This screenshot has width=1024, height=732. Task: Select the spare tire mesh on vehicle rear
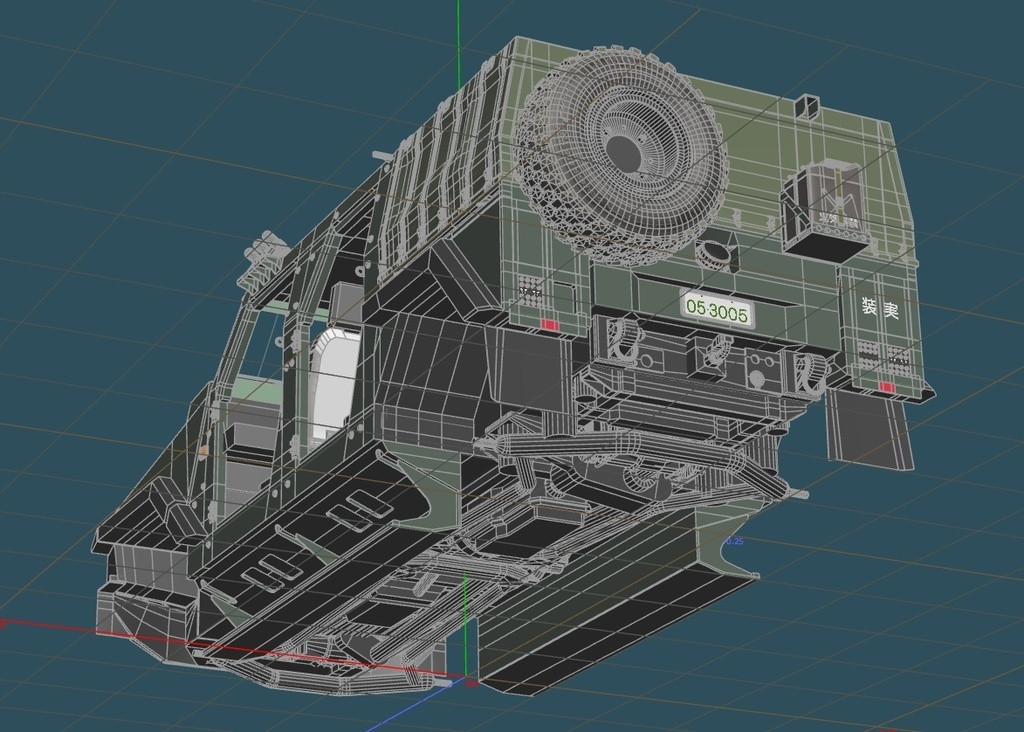pyautogui.click(x=620, y=154)
